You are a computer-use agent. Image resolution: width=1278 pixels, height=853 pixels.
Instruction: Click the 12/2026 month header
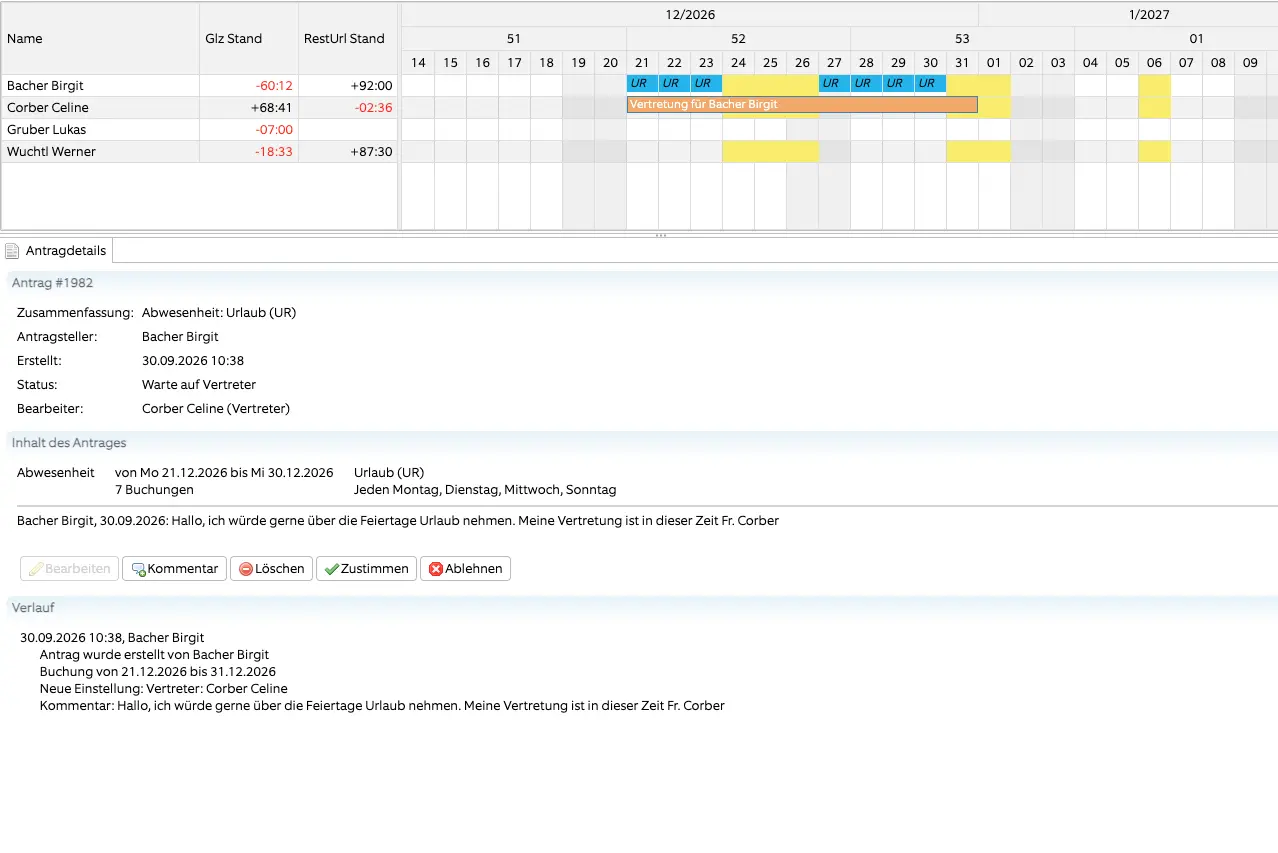pos(690,15)
